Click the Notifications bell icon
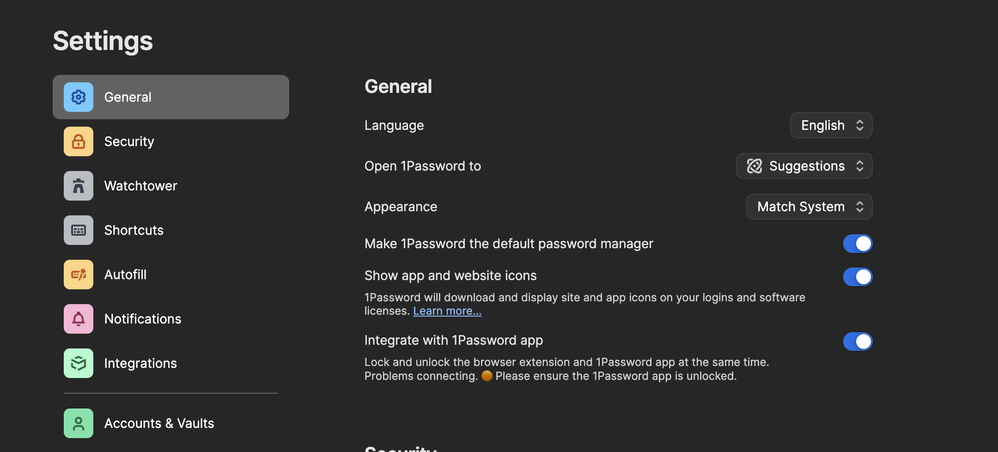Viewport: 998px width, 452px height. 78,319
